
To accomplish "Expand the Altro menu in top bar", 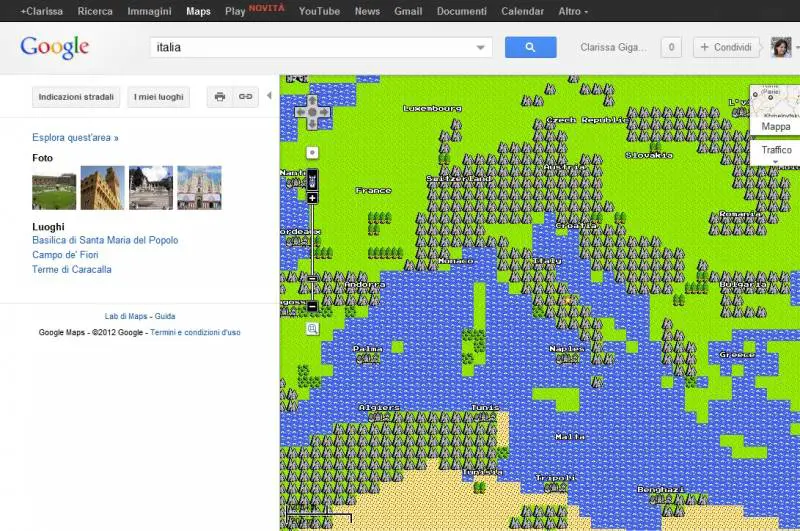I will pos(572,11).
